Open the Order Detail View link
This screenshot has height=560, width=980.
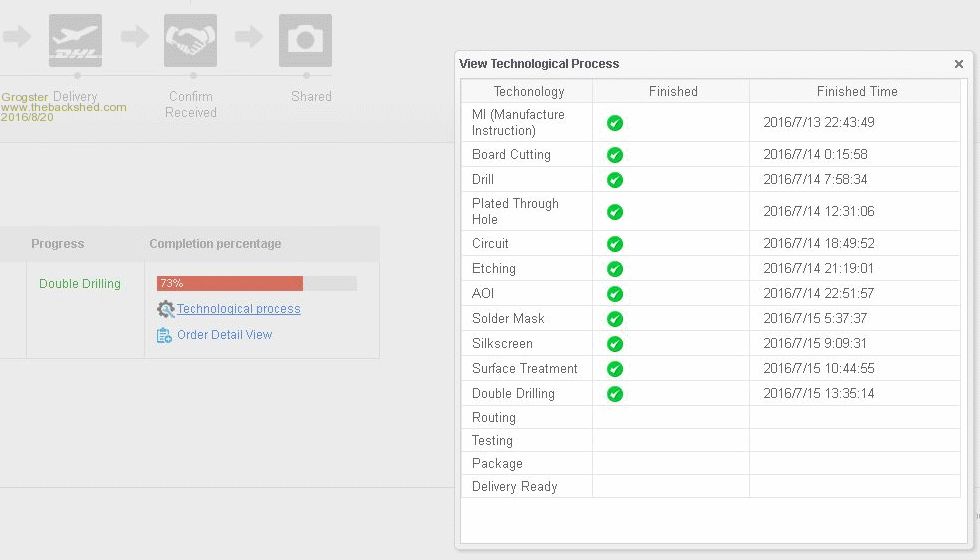224,335
